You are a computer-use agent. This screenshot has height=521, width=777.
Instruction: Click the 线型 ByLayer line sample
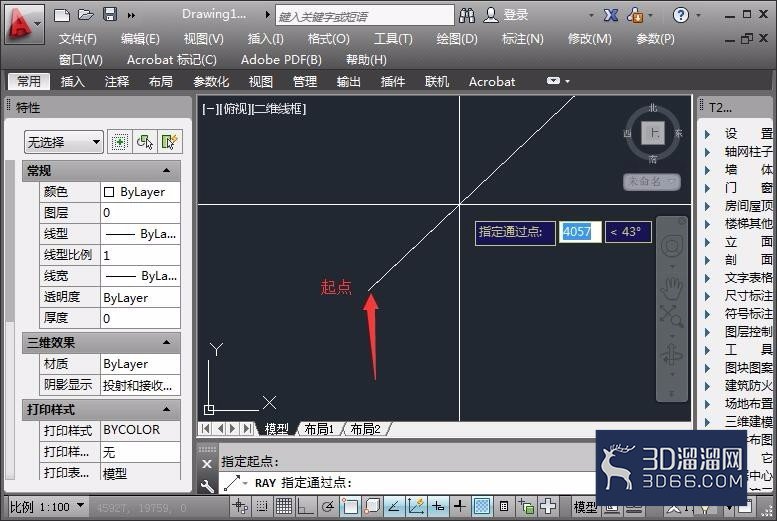[120, 234]
